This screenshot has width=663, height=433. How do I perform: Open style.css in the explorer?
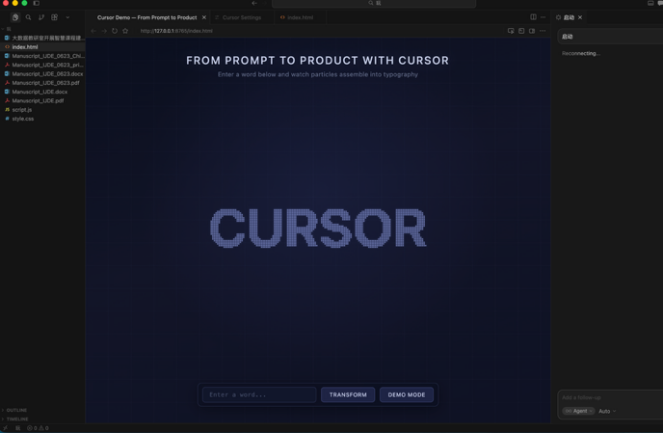pyautogui.click(x=43, y=119)
